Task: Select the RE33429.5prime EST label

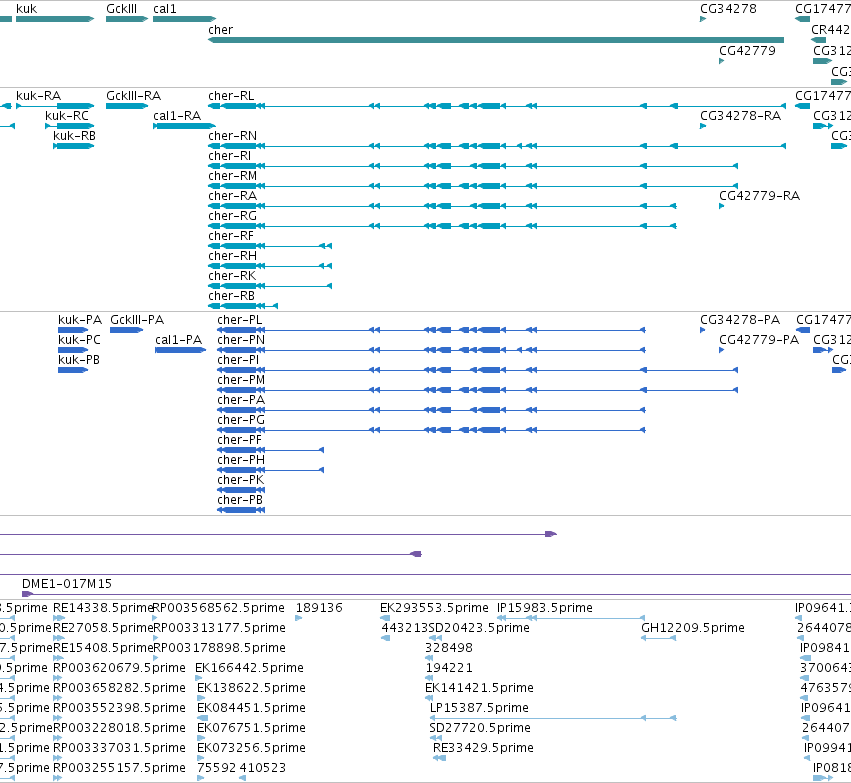Action: tap(483, 748)
